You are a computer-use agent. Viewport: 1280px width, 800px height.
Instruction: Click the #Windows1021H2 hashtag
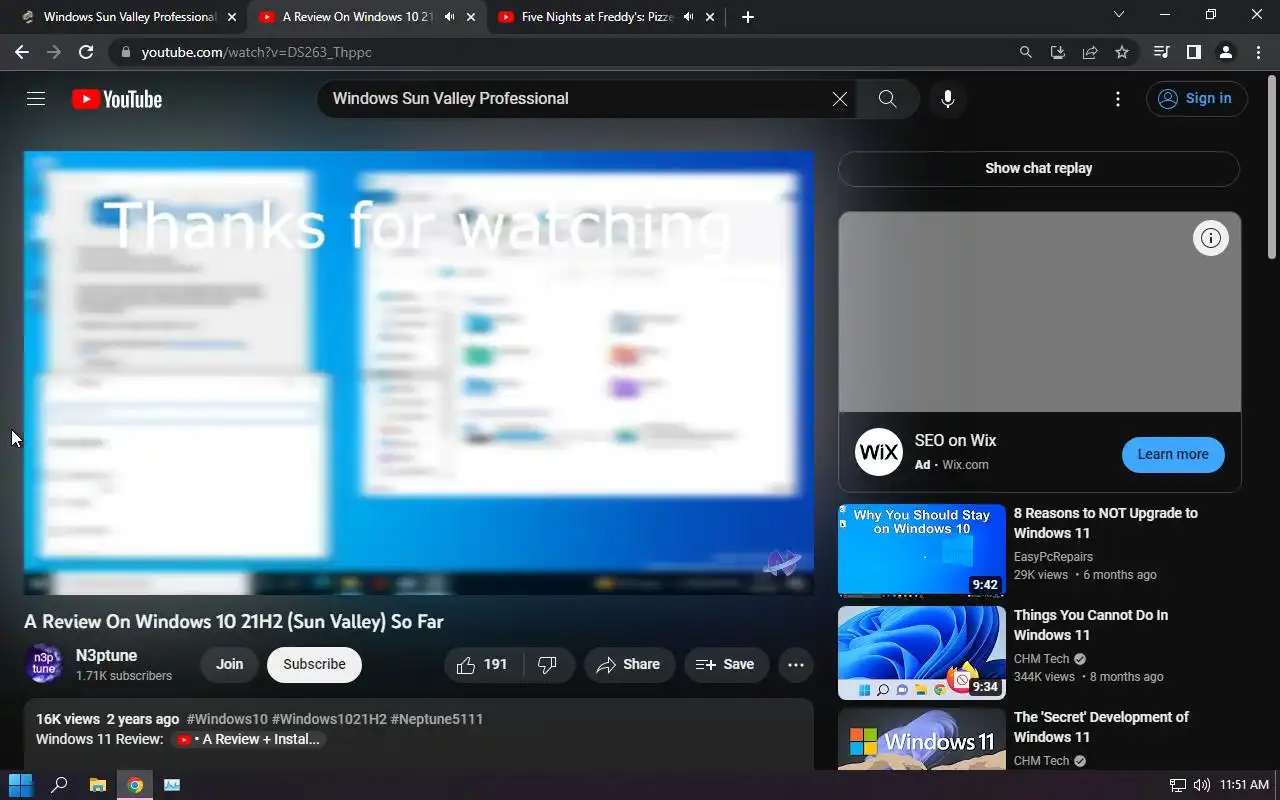coord(329,719)
